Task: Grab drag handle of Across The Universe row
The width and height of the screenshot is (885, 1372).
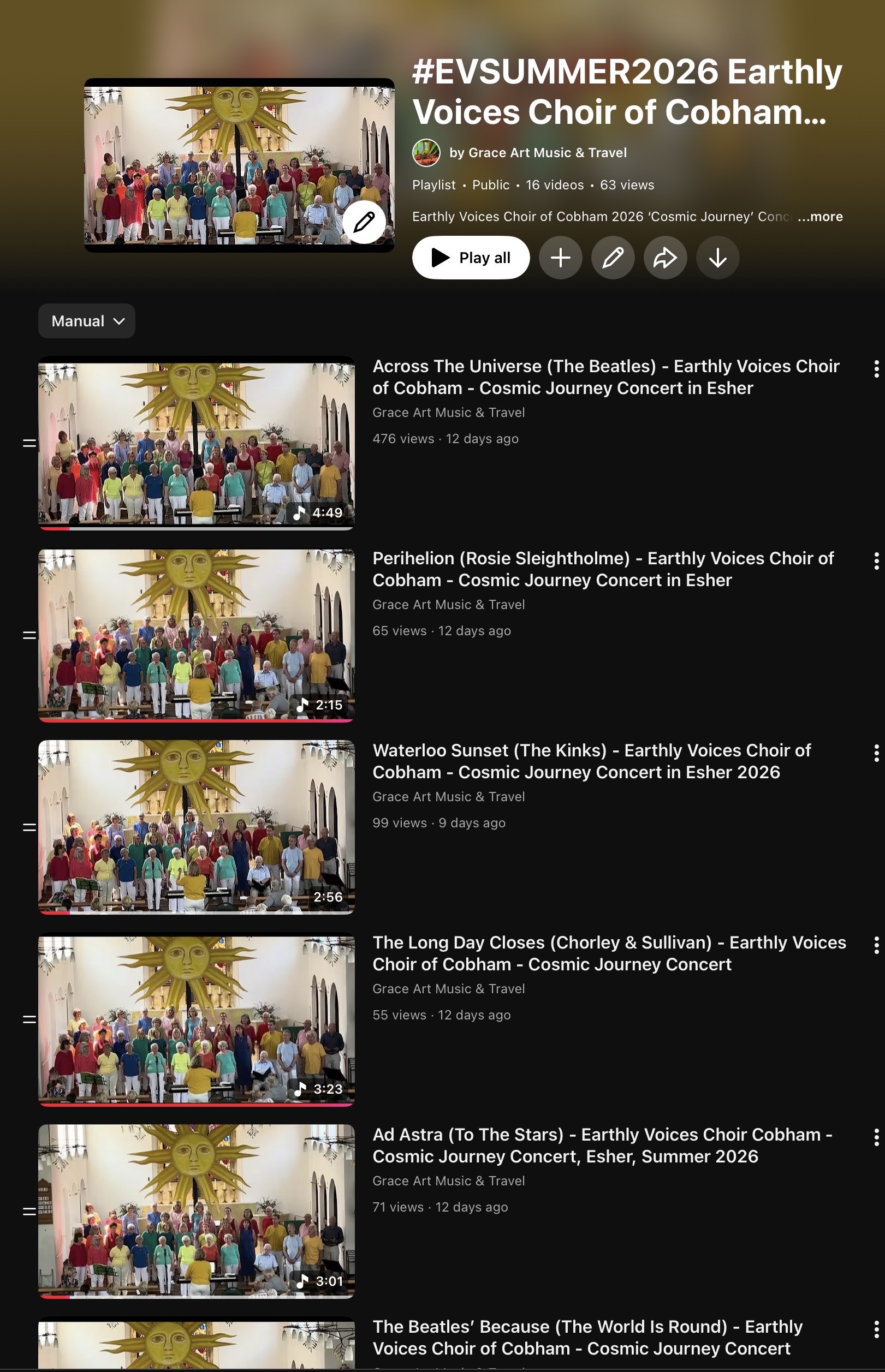Action: [29, 443]
